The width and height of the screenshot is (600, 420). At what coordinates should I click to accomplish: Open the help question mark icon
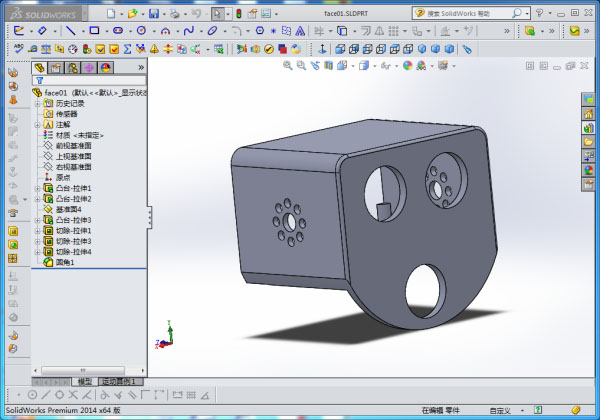pyautogui.click(x=539, y=13)
